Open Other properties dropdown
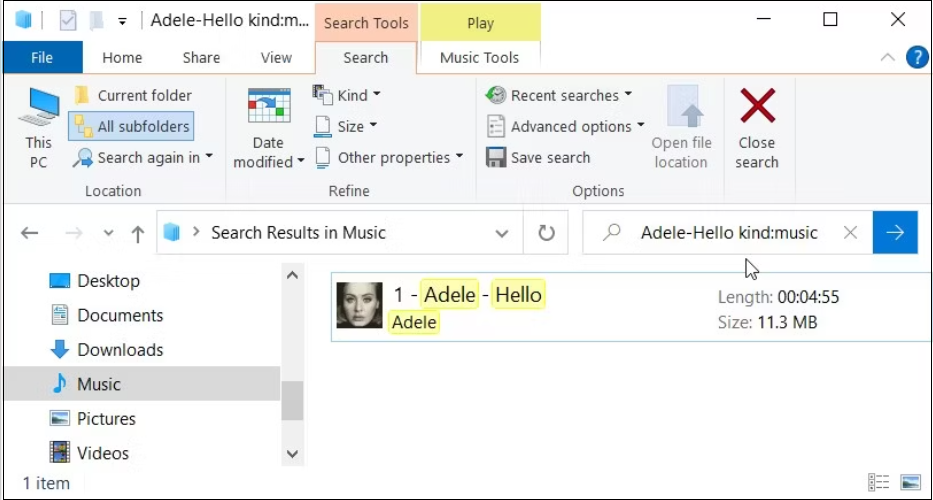Screen dimensions: 933x500 389,158
